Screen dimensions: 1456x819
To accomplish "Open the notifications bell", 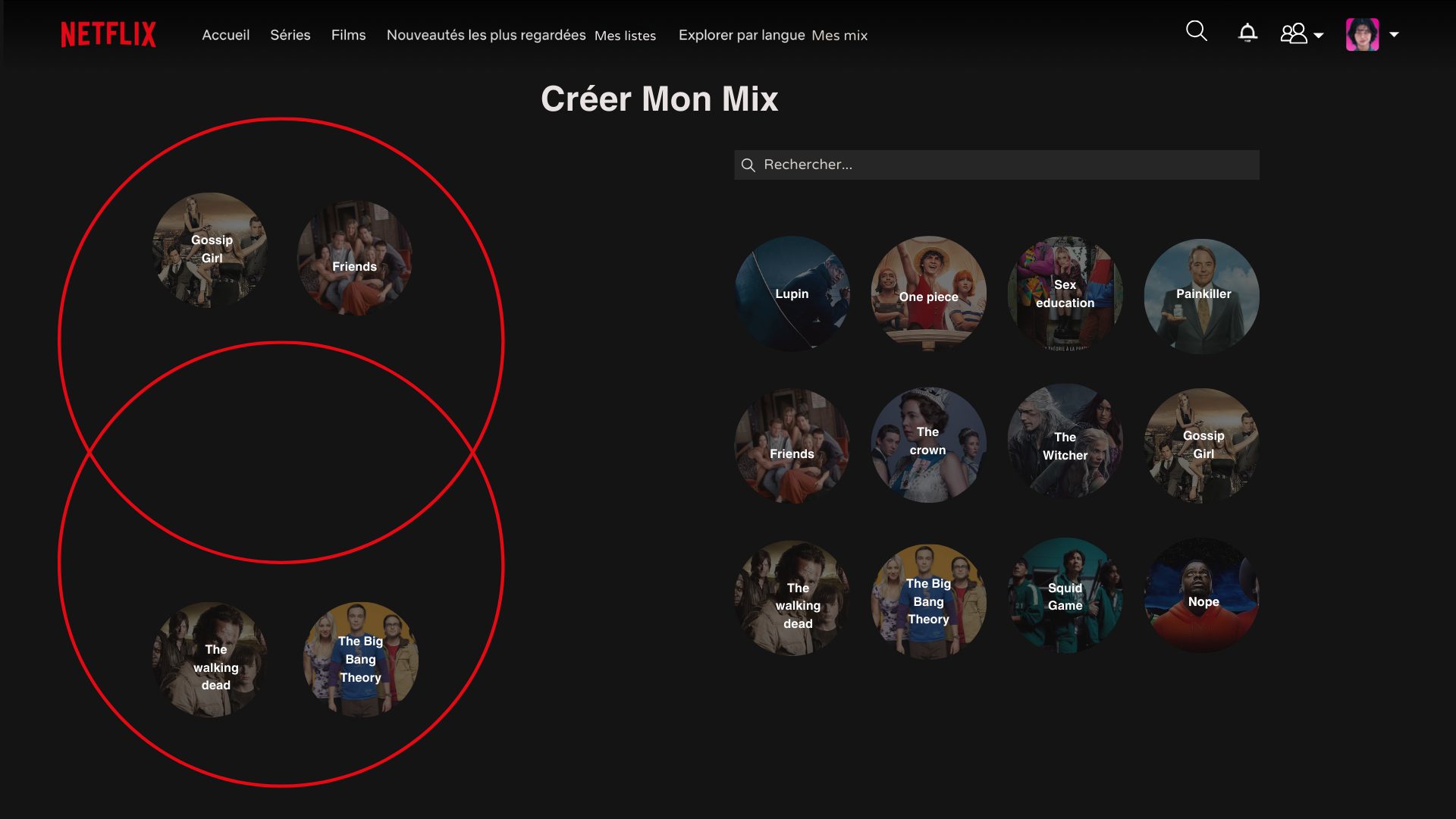I will point(1247,33).
